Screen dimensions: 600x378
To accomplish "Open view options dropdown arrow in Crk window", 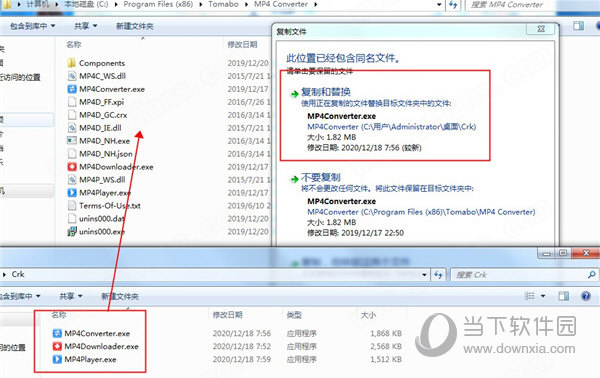I will tap(543, 297).
